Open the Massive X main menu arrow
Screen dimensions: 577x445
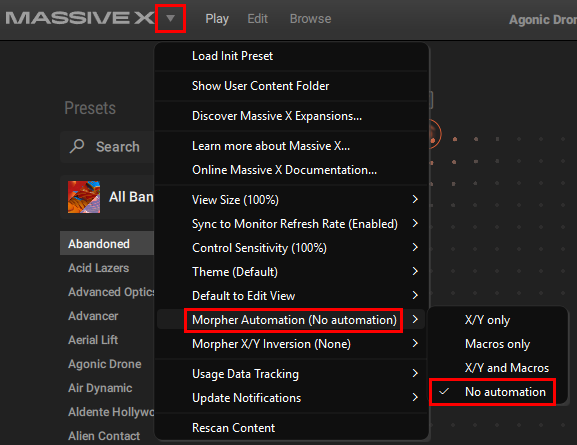click(170, 18)
